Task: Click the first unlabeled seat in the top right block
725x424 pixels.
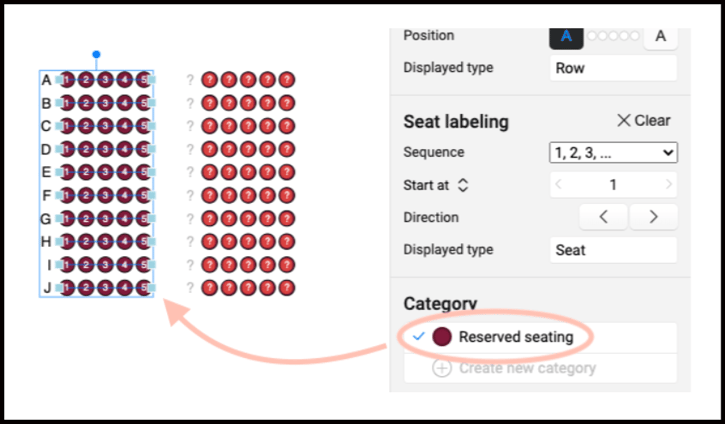Action: coord(209,79)
